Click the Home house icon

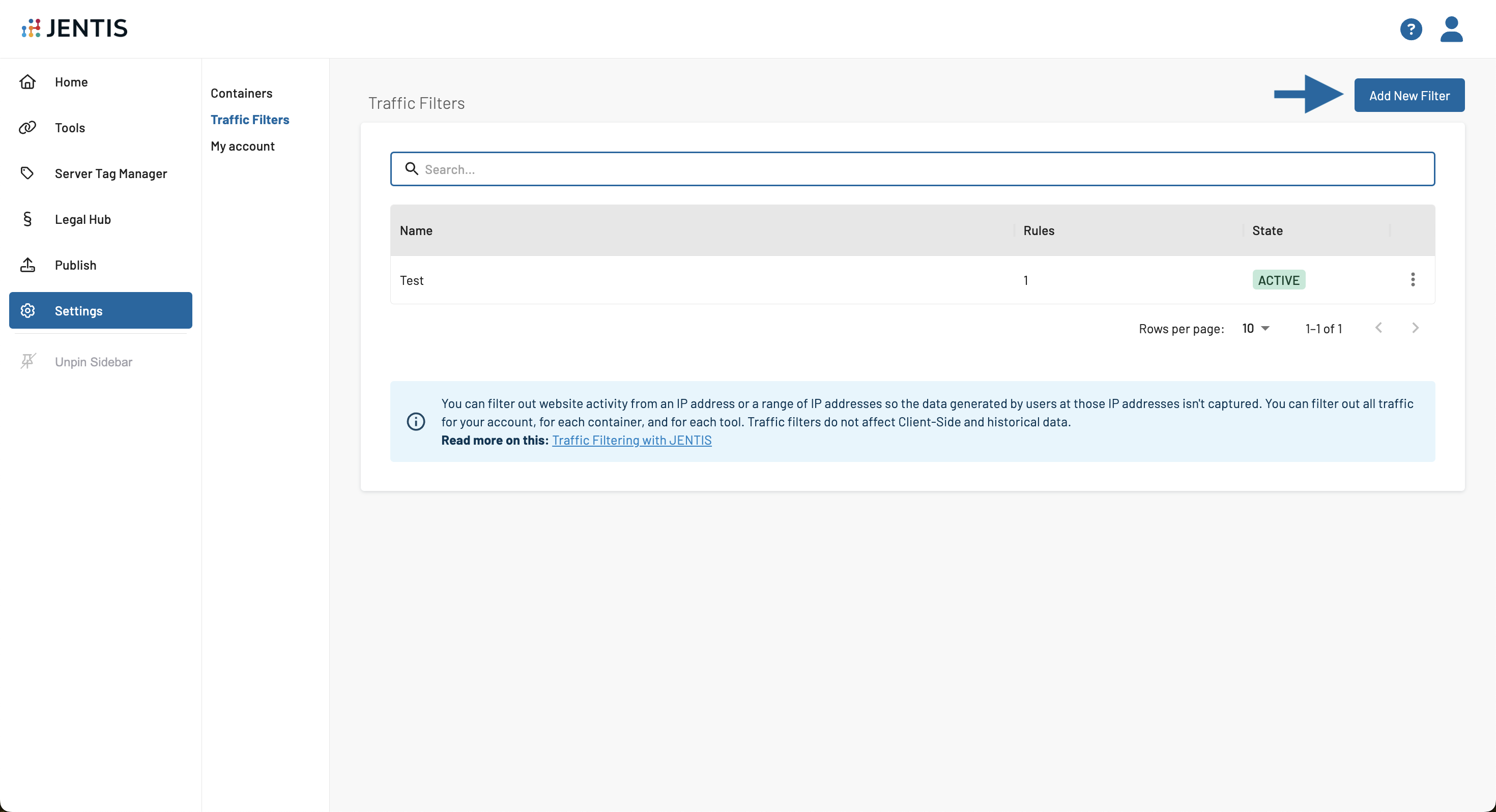click(x=27, y=82)
